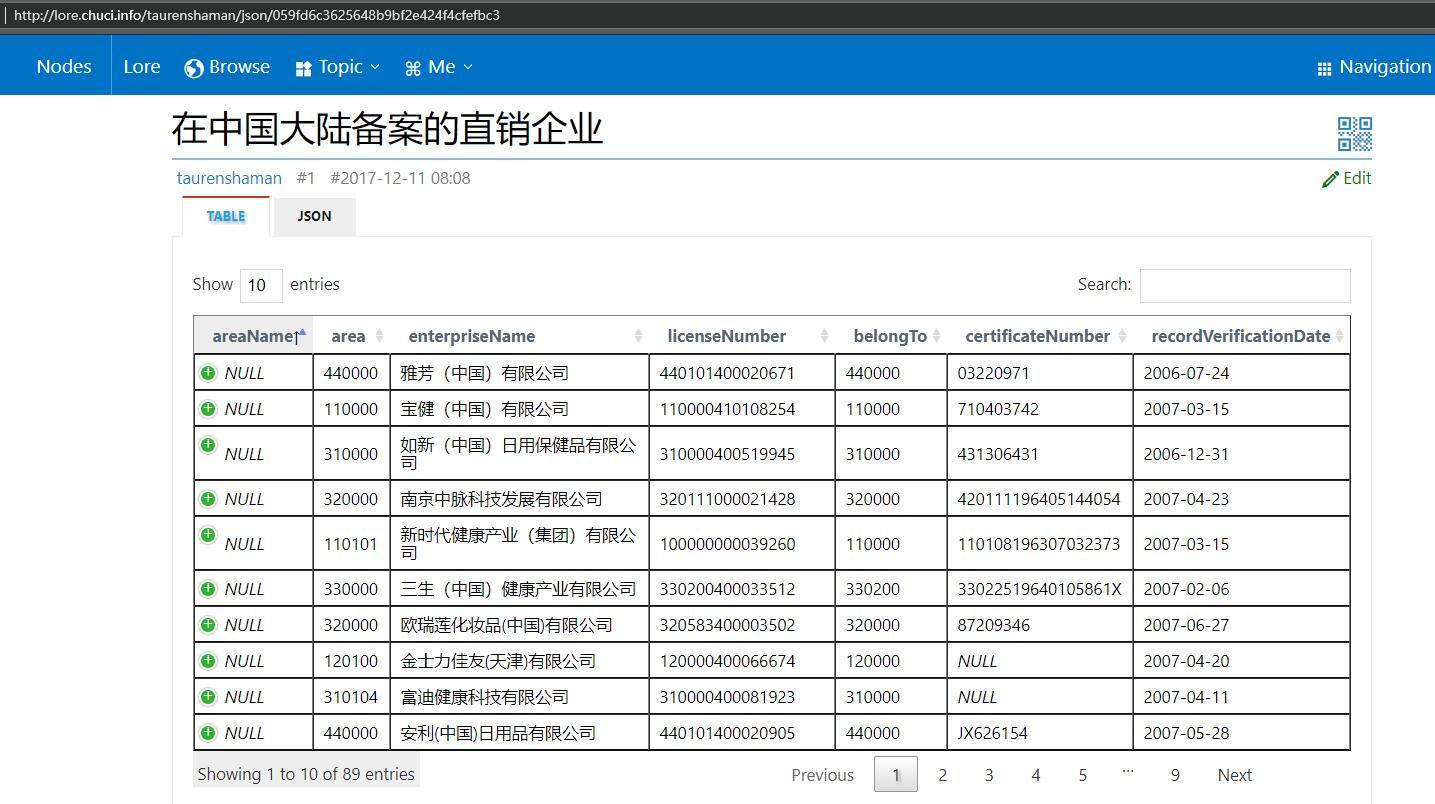Open the QR code icon

[x=1355, y=133]
